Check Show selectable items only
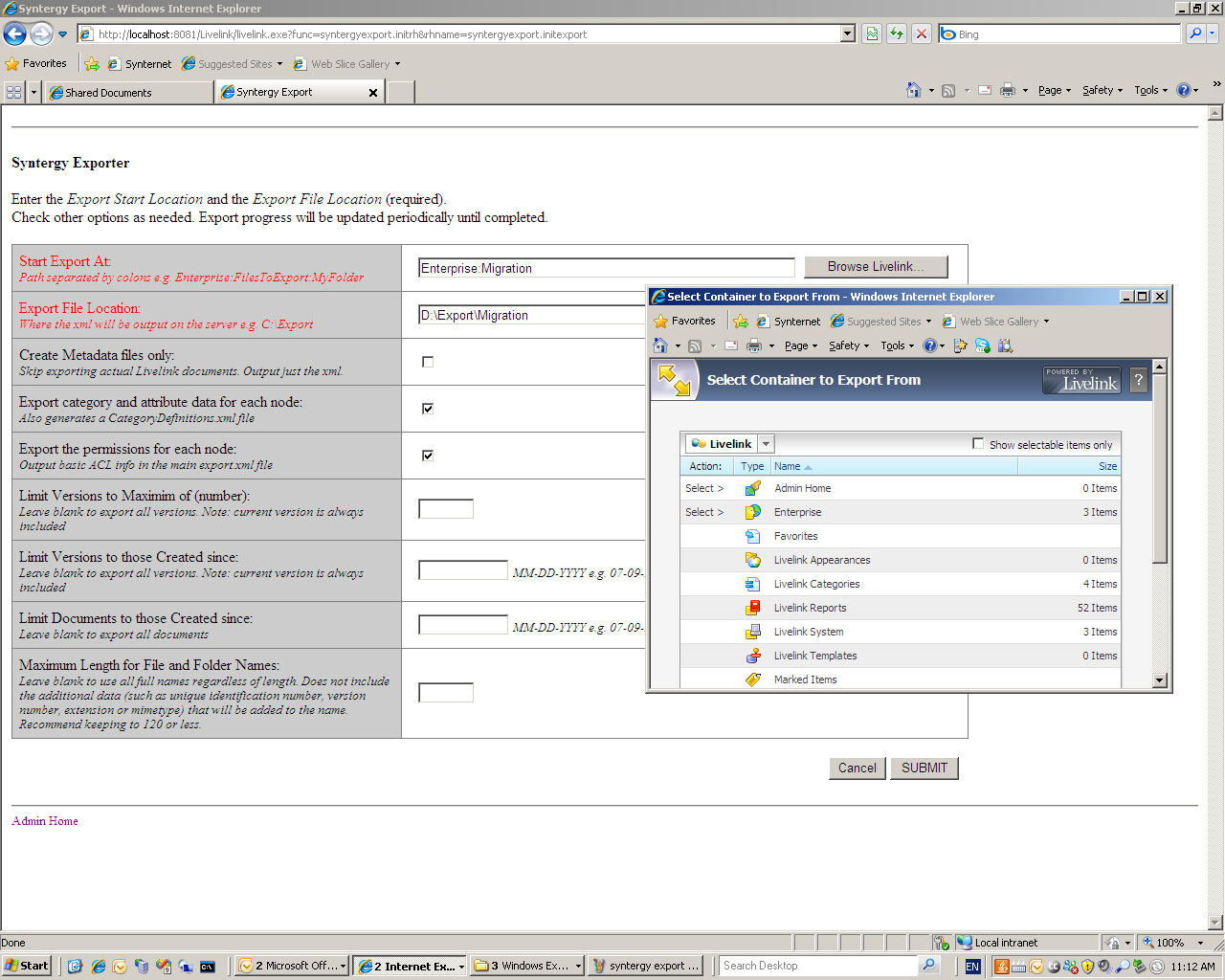The width and height of the screenshot is (1225, 980). (978, 443)
